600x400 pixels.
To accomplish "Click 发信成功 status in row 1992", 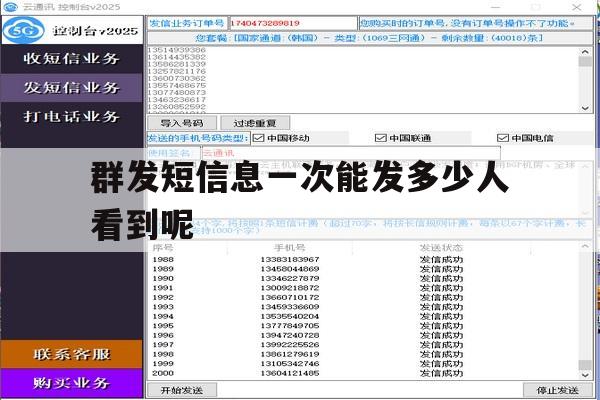I will tap(441, 297).
